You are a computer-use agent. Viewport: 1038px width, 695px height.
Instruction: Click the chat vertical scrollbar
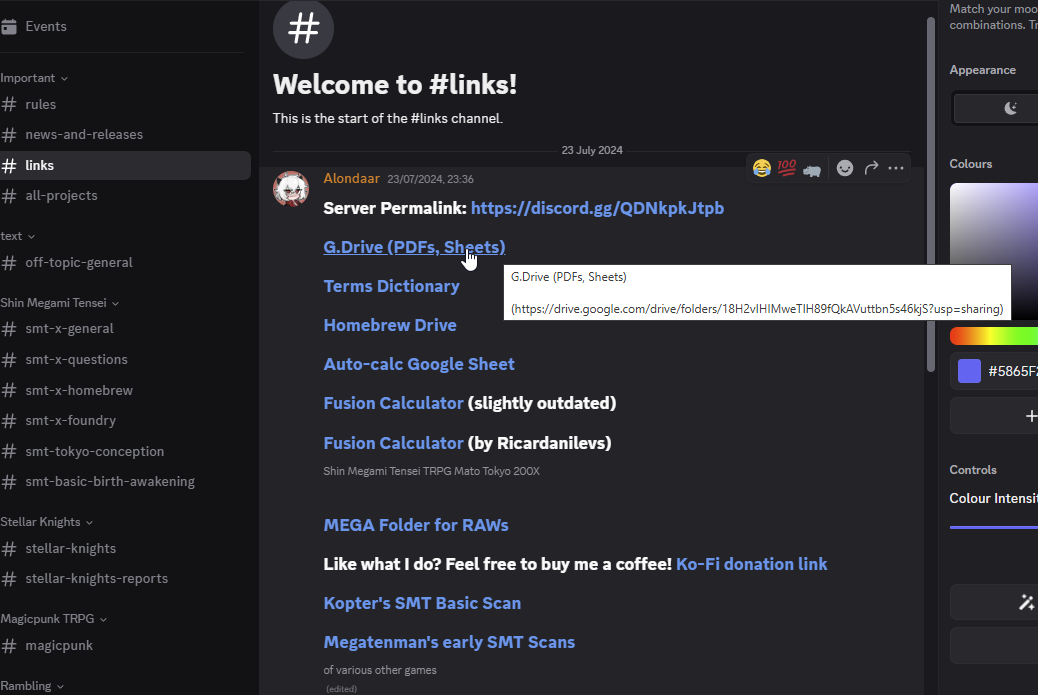[931, 195]
